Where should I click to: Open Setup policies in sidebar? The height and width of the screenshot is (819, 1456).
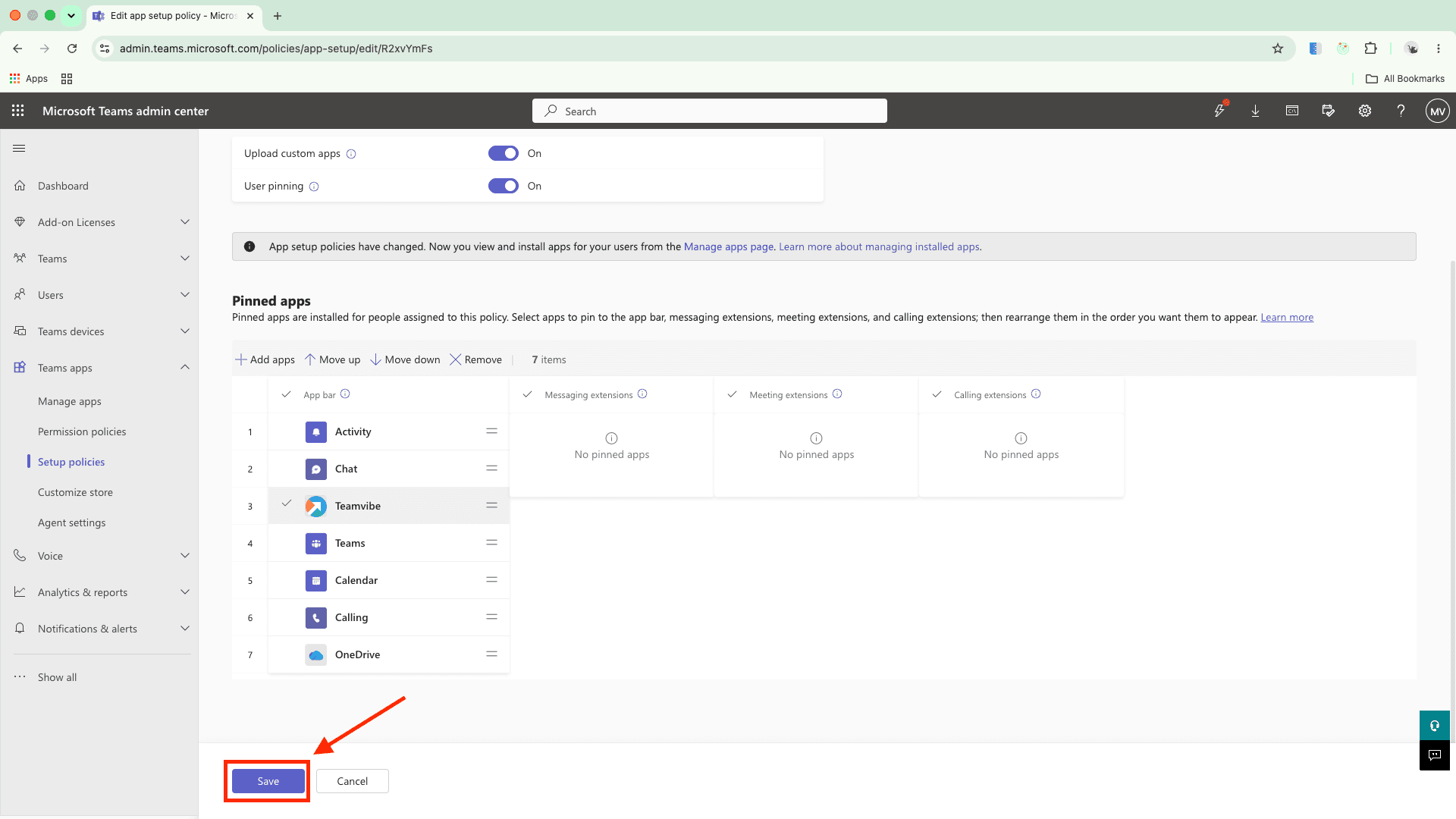pyautogui.click(x=71, y=463)
